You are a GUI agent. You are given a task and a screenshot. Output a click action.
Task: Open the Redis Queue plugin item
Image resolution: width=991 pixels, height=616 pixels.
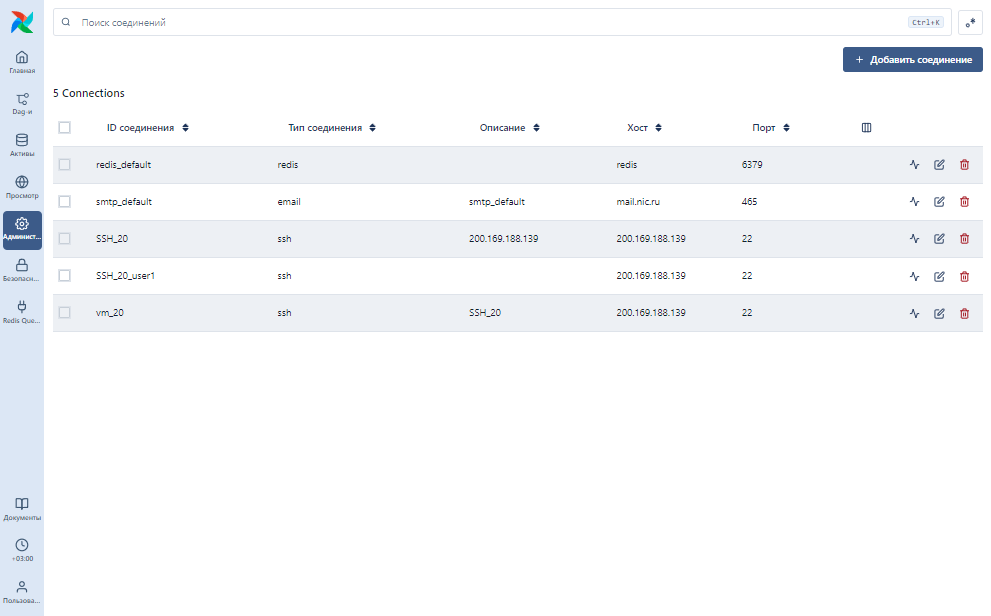pyautogui.click(x=22, y=311)
